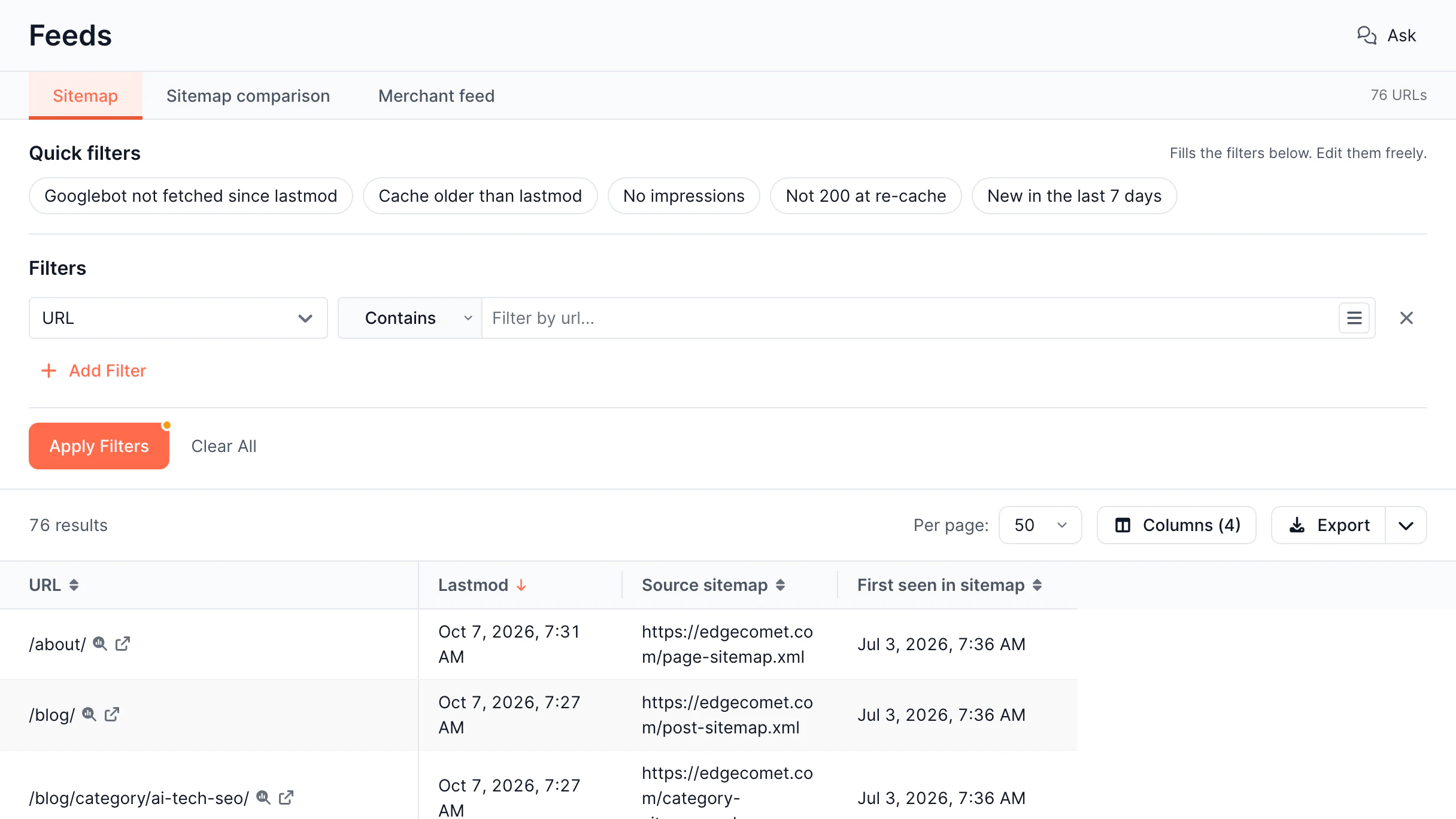Screen dimensions: 1456x819
Task: Click the /blog/ URL text
Action: click(x=52, y=715)
